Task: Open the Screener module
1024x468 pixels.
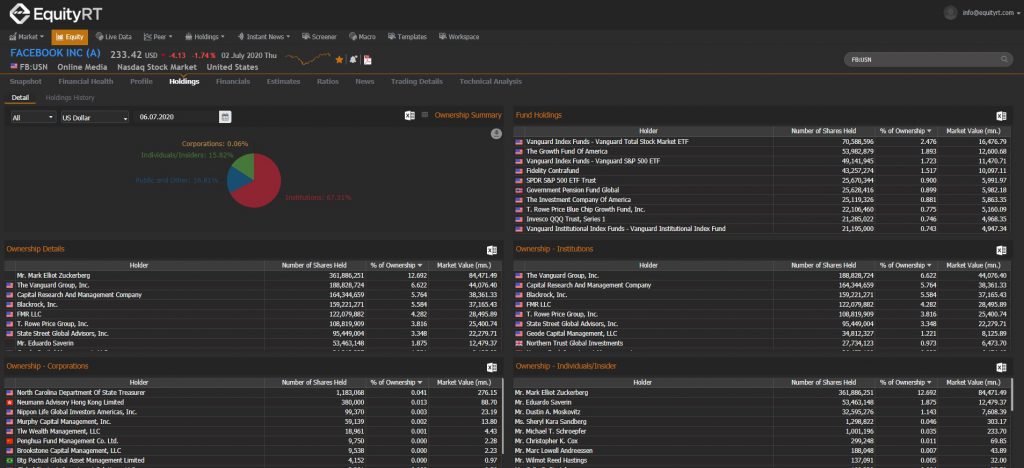Action: pyautogui.click(x=320, y=37)
